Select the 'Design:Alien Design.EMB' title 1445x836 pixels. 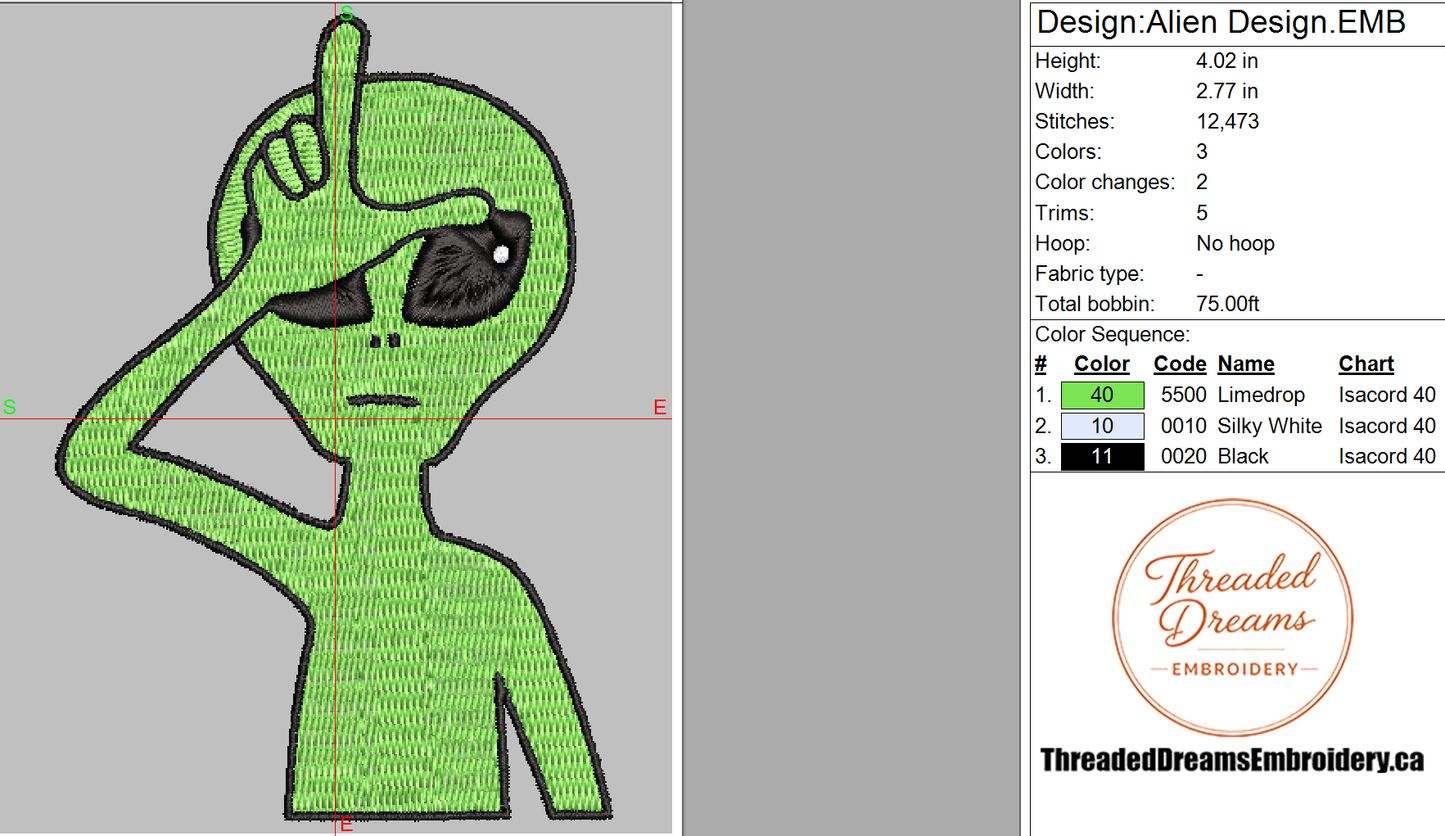point(1222,22)
